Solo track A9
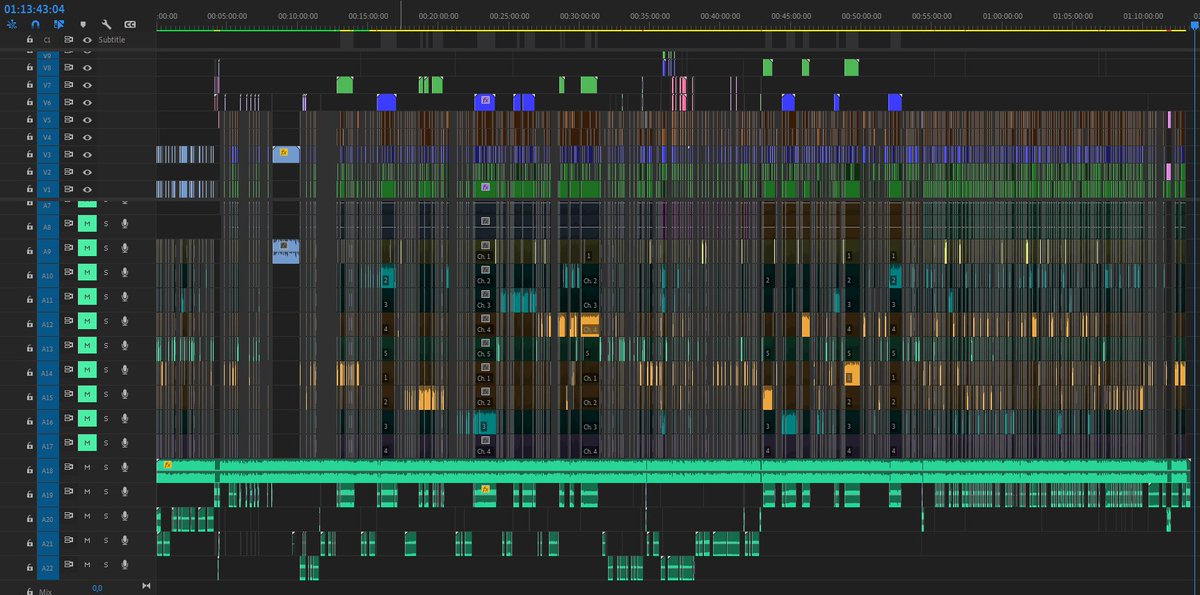 (x=106, y=249)
